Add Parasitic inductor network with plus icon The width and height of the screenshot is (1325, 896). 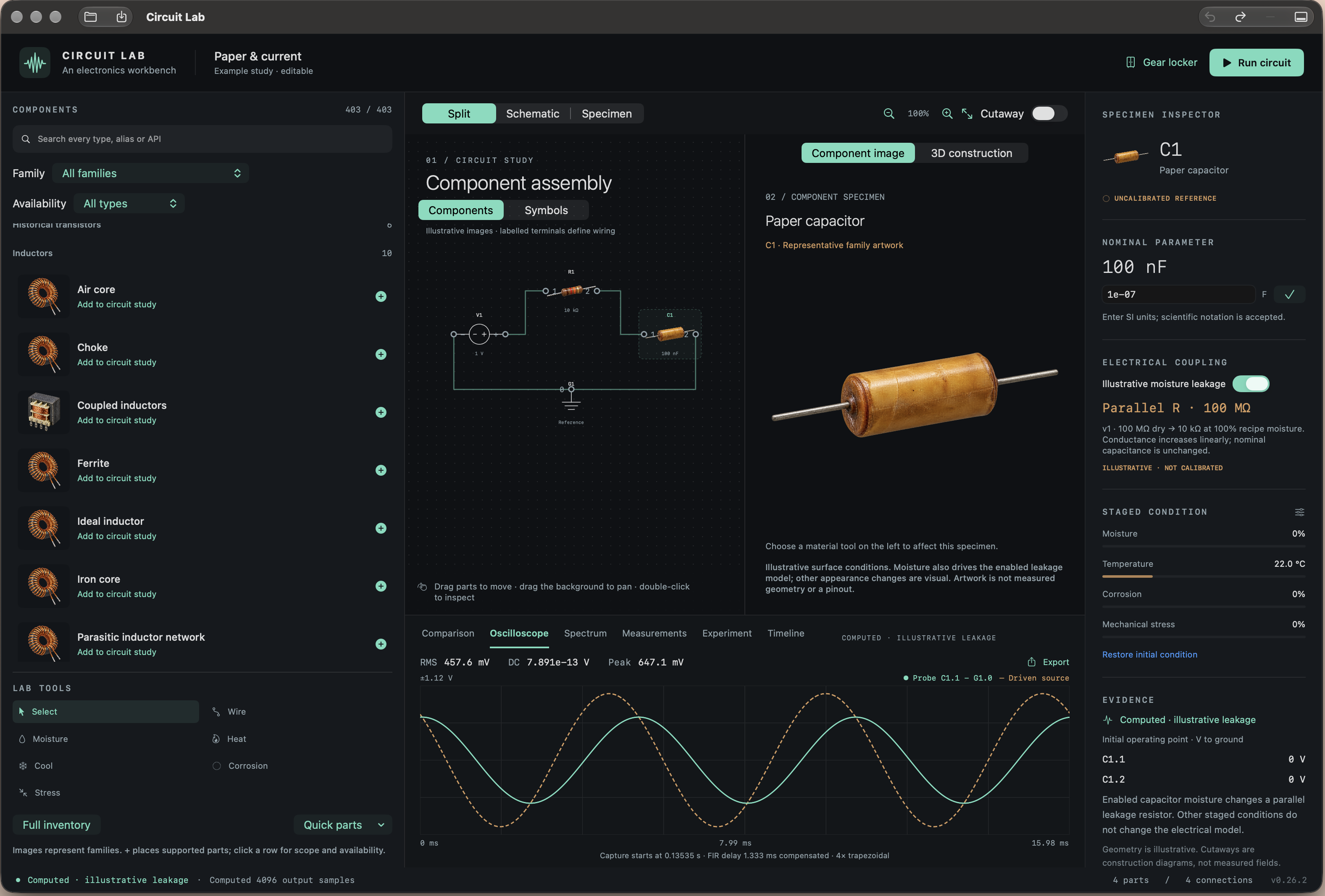point(381,644)
